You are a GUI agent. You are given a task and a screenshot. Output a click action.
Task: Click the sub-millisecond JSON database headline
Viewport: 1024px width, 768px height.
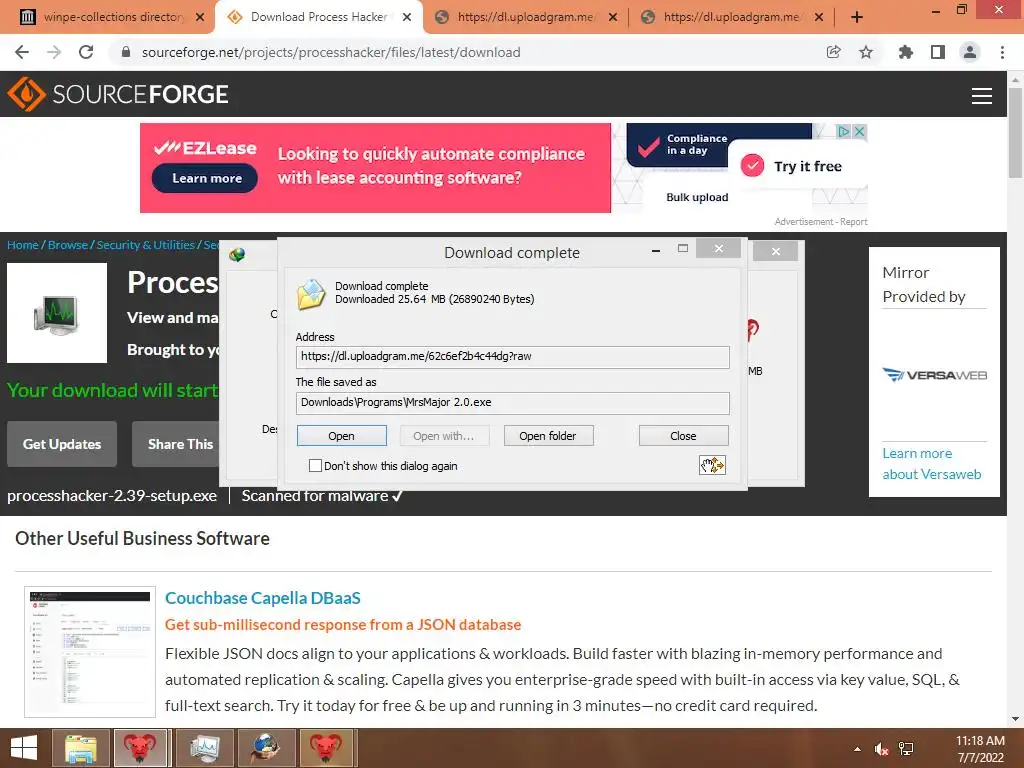point(343,624)
